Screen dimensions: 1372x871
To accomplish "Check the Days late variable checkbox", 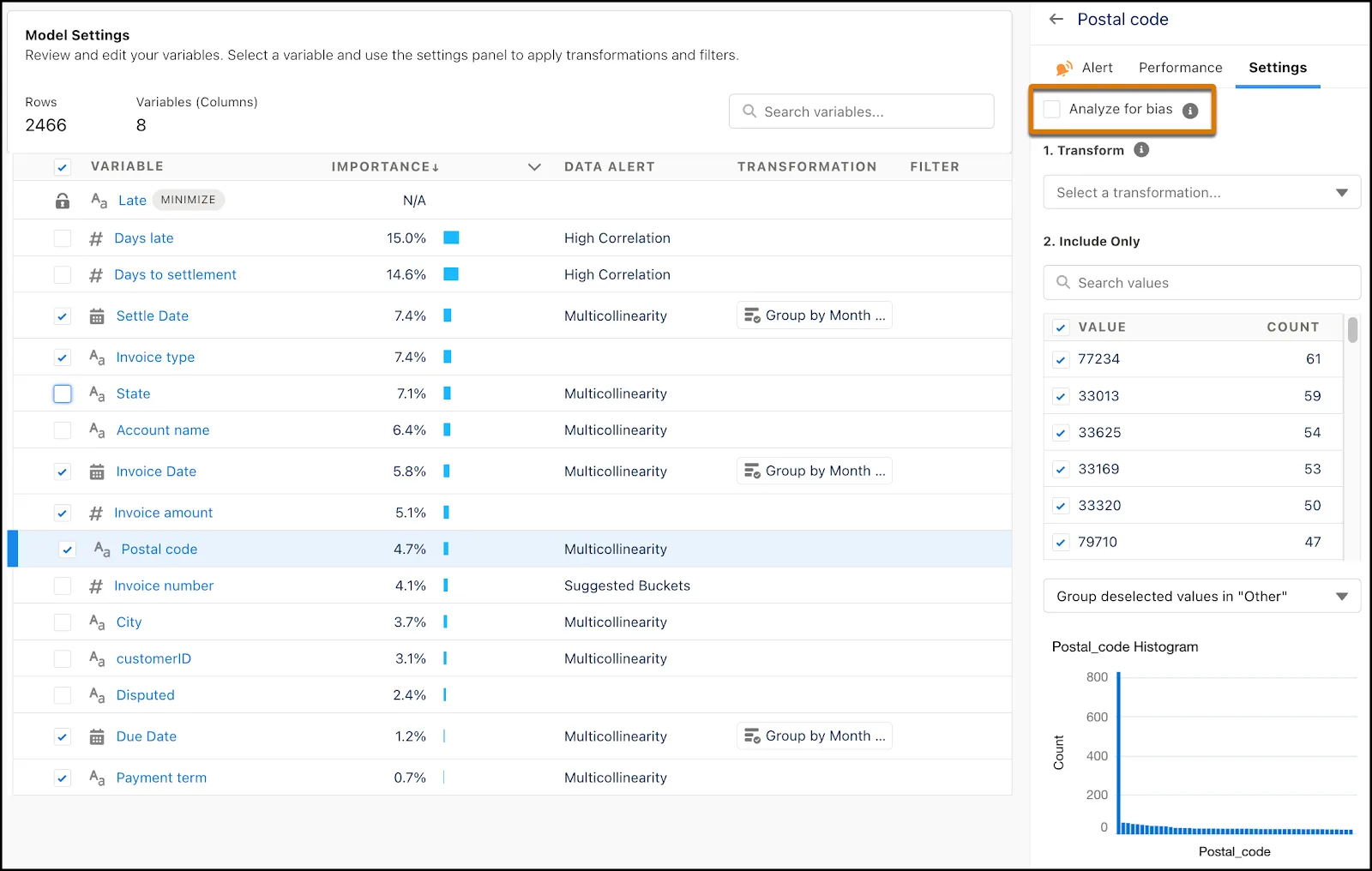I will (63, 238).
